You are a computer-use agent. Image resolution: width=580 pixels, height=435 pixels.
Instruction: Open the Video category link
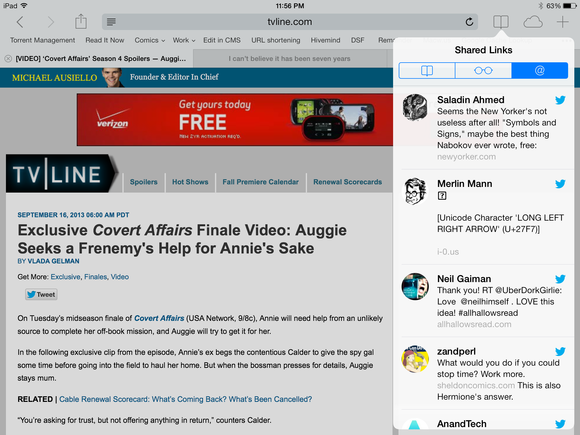120,277
